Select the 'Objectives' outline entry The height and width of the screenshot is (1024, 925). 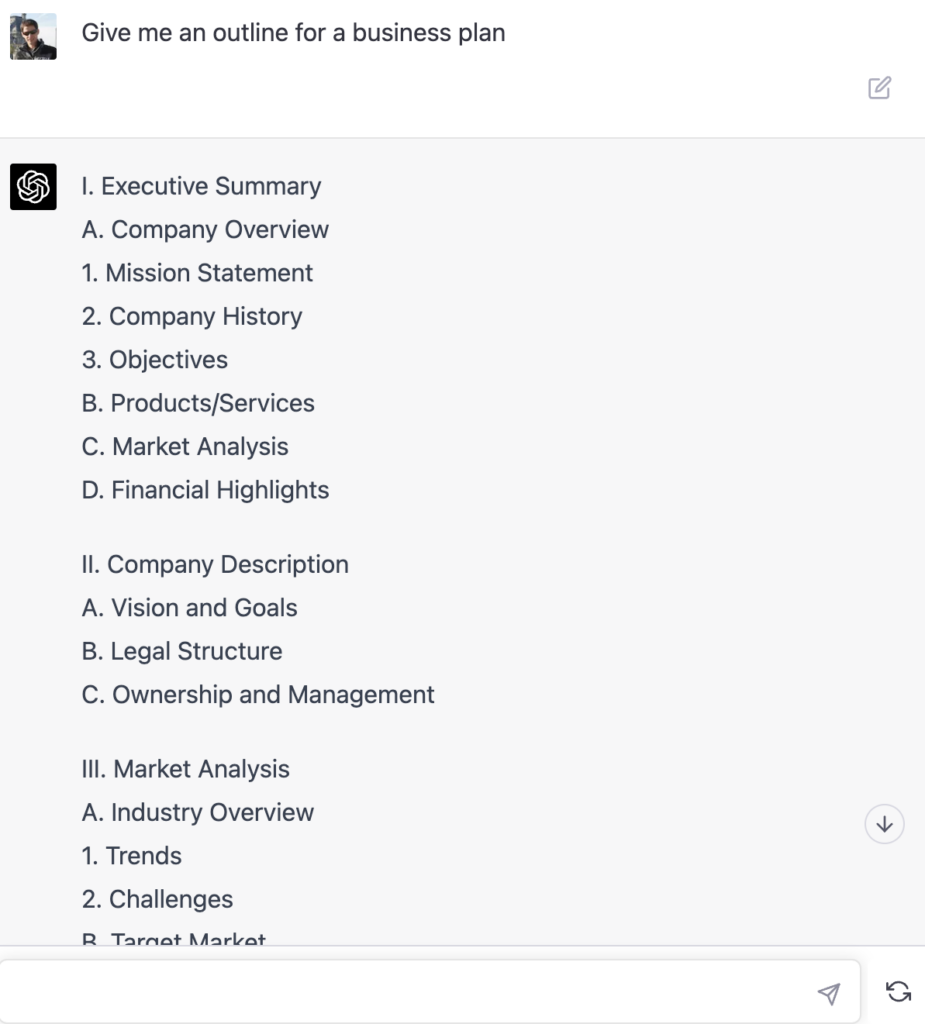[155, 359]
